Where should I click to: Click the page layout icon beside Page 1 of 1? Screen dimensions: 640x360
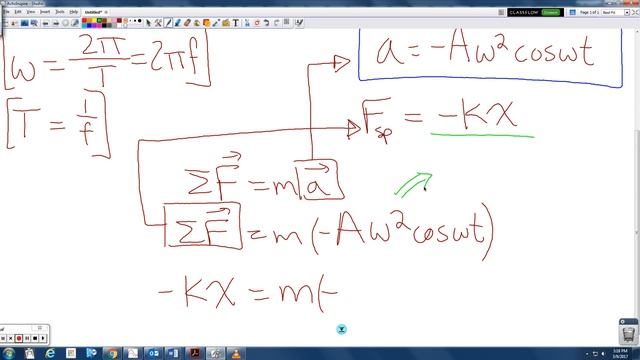pos(572,13)
